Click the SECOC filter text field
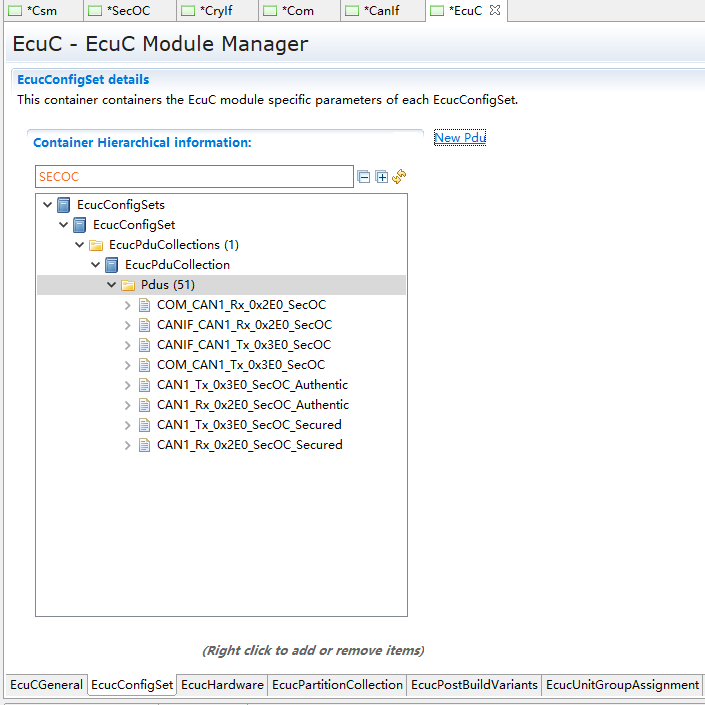This screenshot has height=705, width=705. [x=194, y=177]
